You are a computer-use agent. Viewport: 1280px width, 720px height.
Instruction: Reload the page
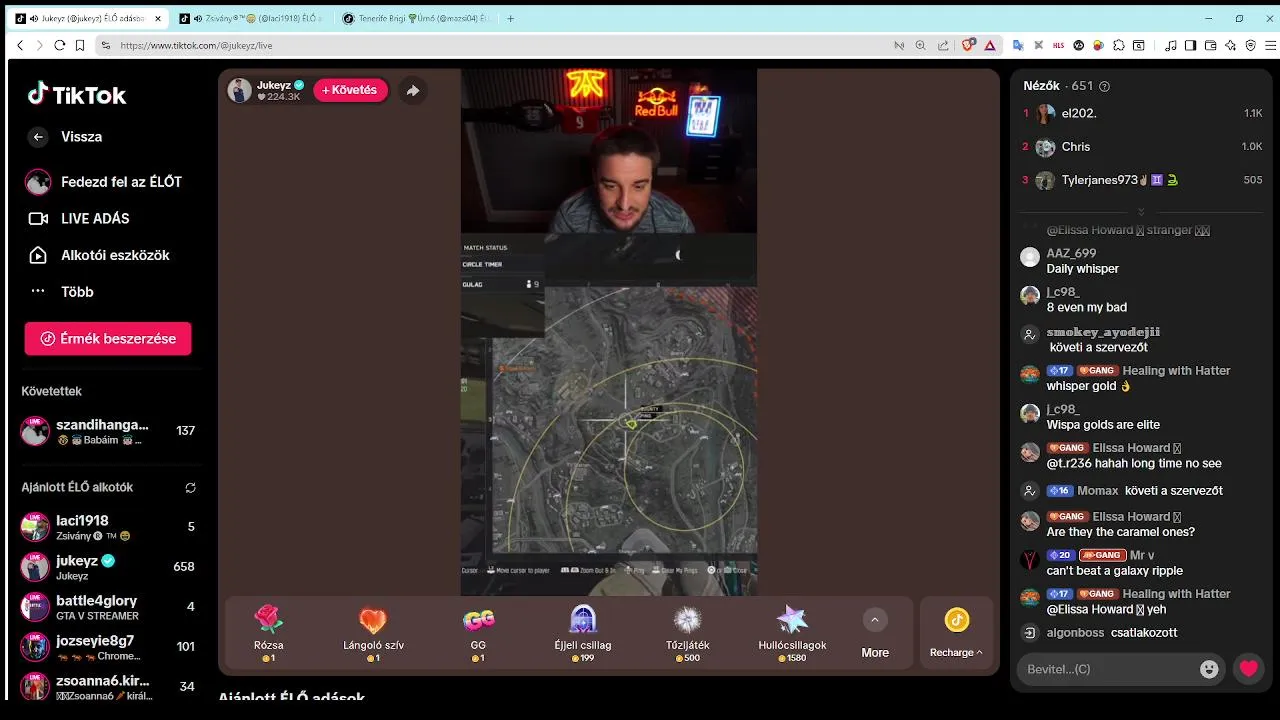pos(60,45)
